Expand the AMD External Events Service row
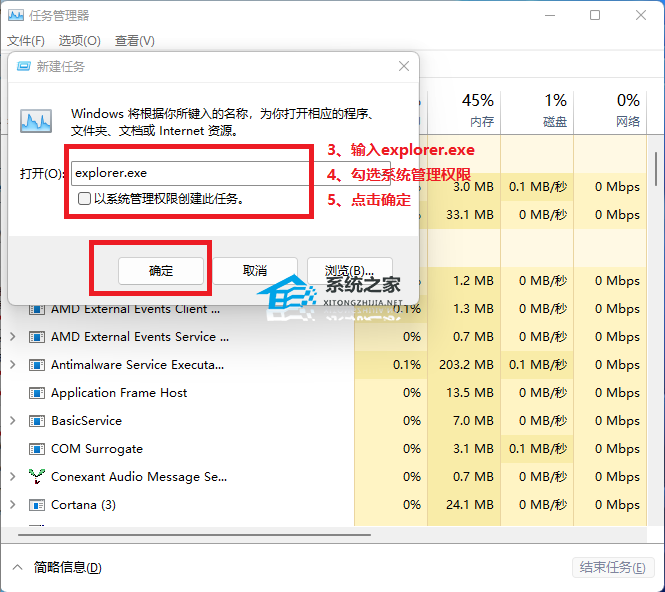665x592 pixels. (13, 337)
